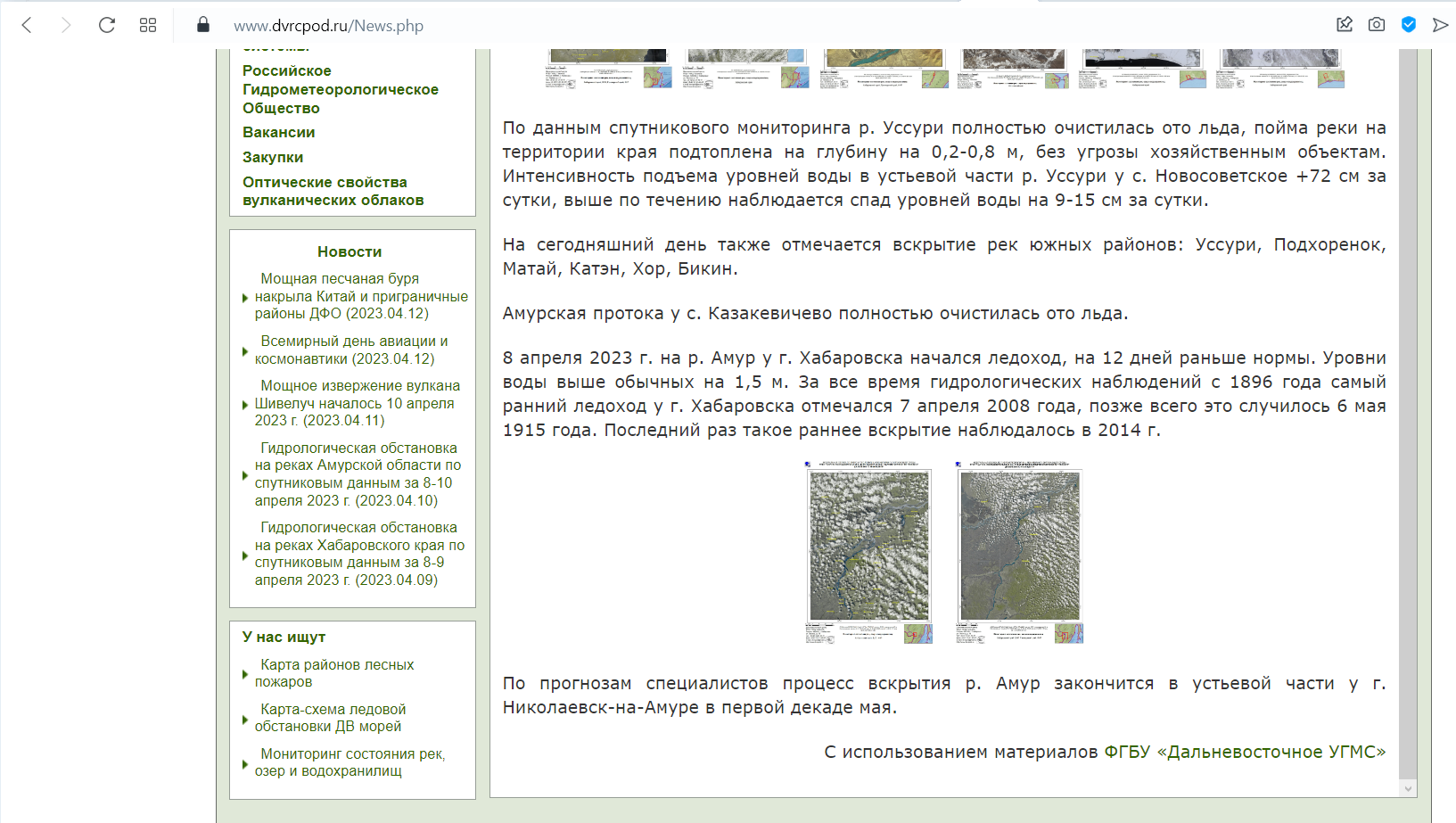The image size is (1456, 823).
Task: Open the left satellite image thumbnail of Amur
Action: click(868, 553)
